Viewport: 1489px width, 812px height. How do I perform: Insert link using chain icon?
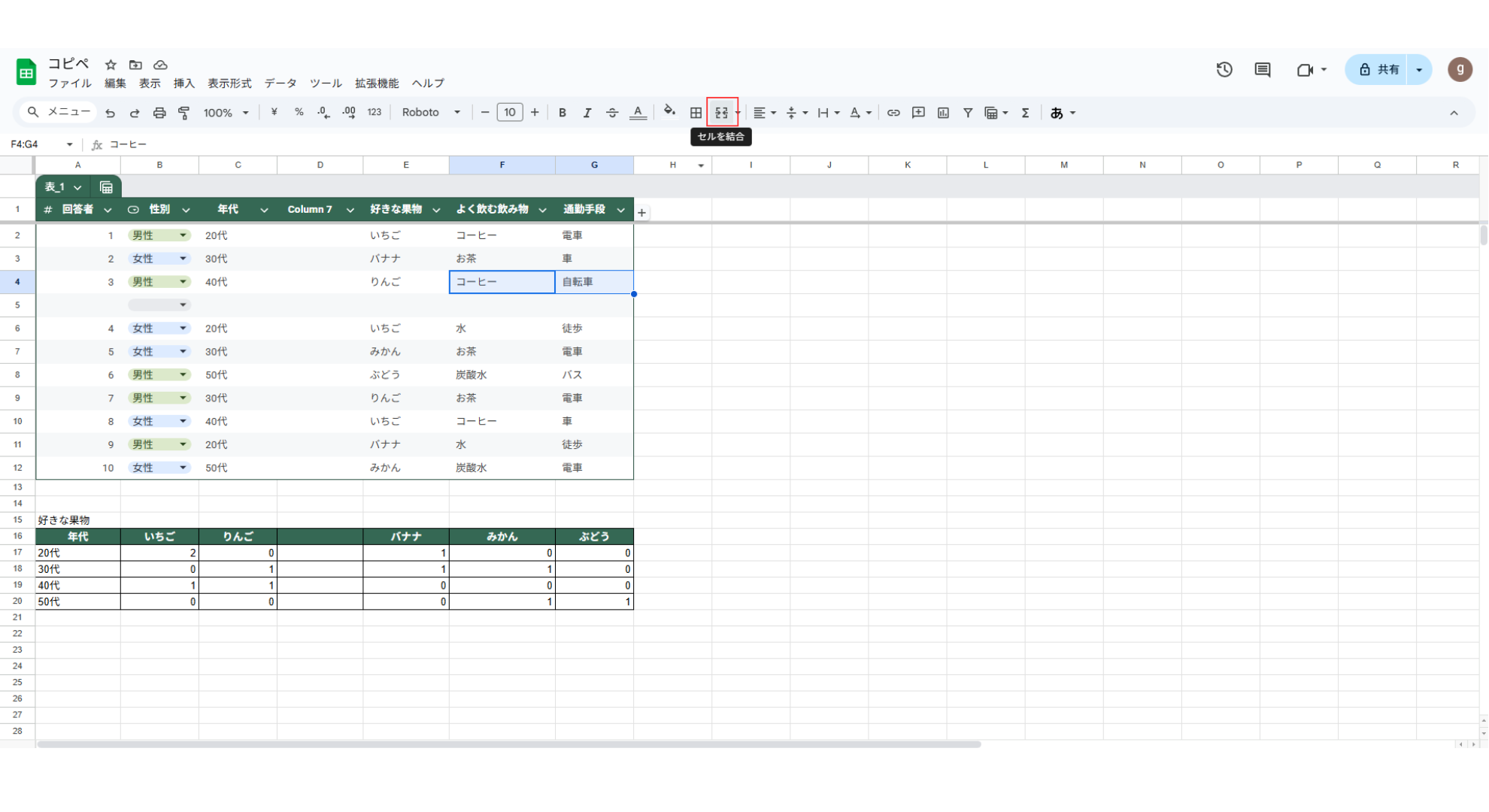(x=893, y=113)
